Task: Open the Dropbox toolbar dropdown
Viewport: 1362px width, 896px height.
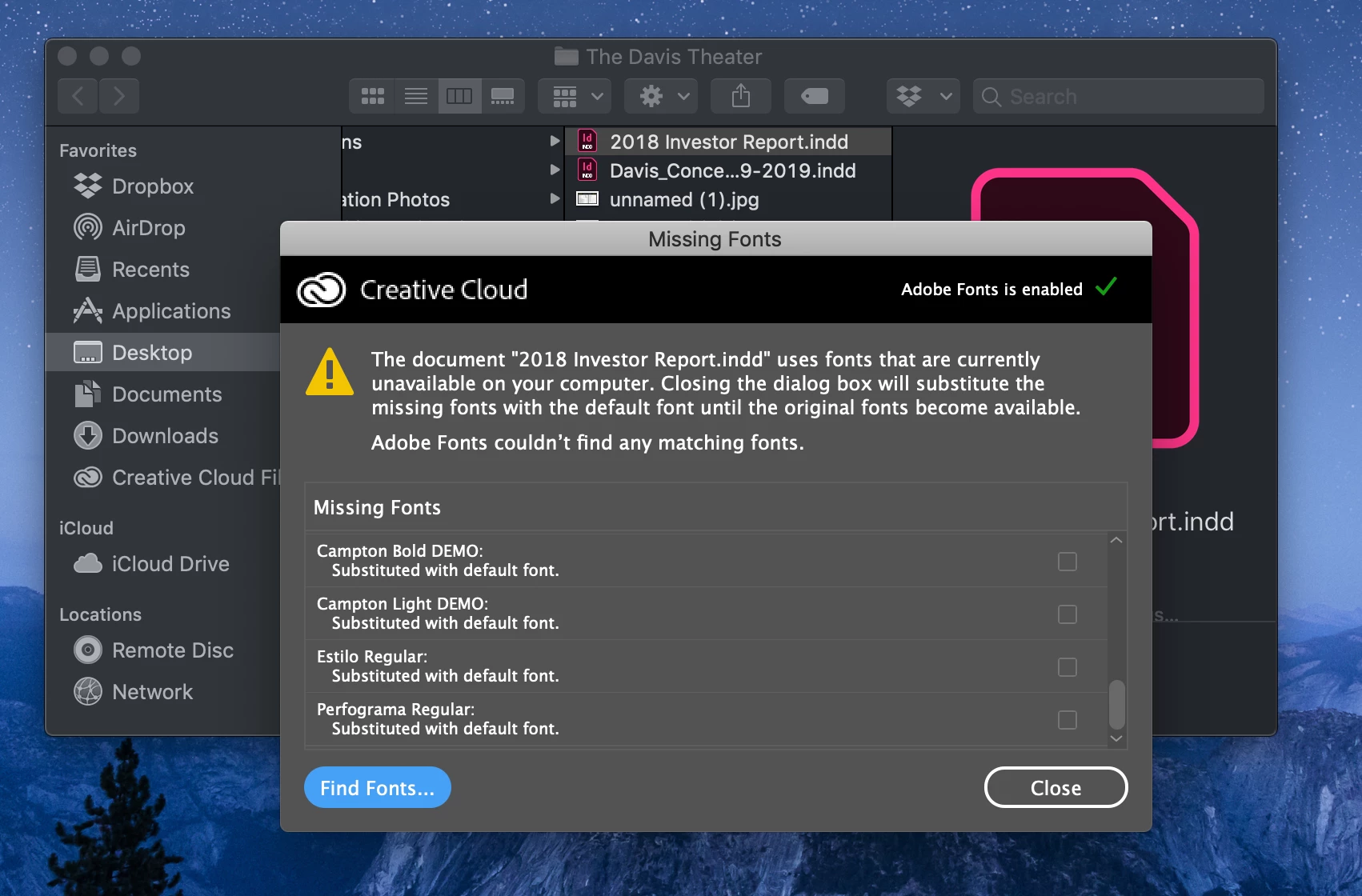Action: click(923, 96)
